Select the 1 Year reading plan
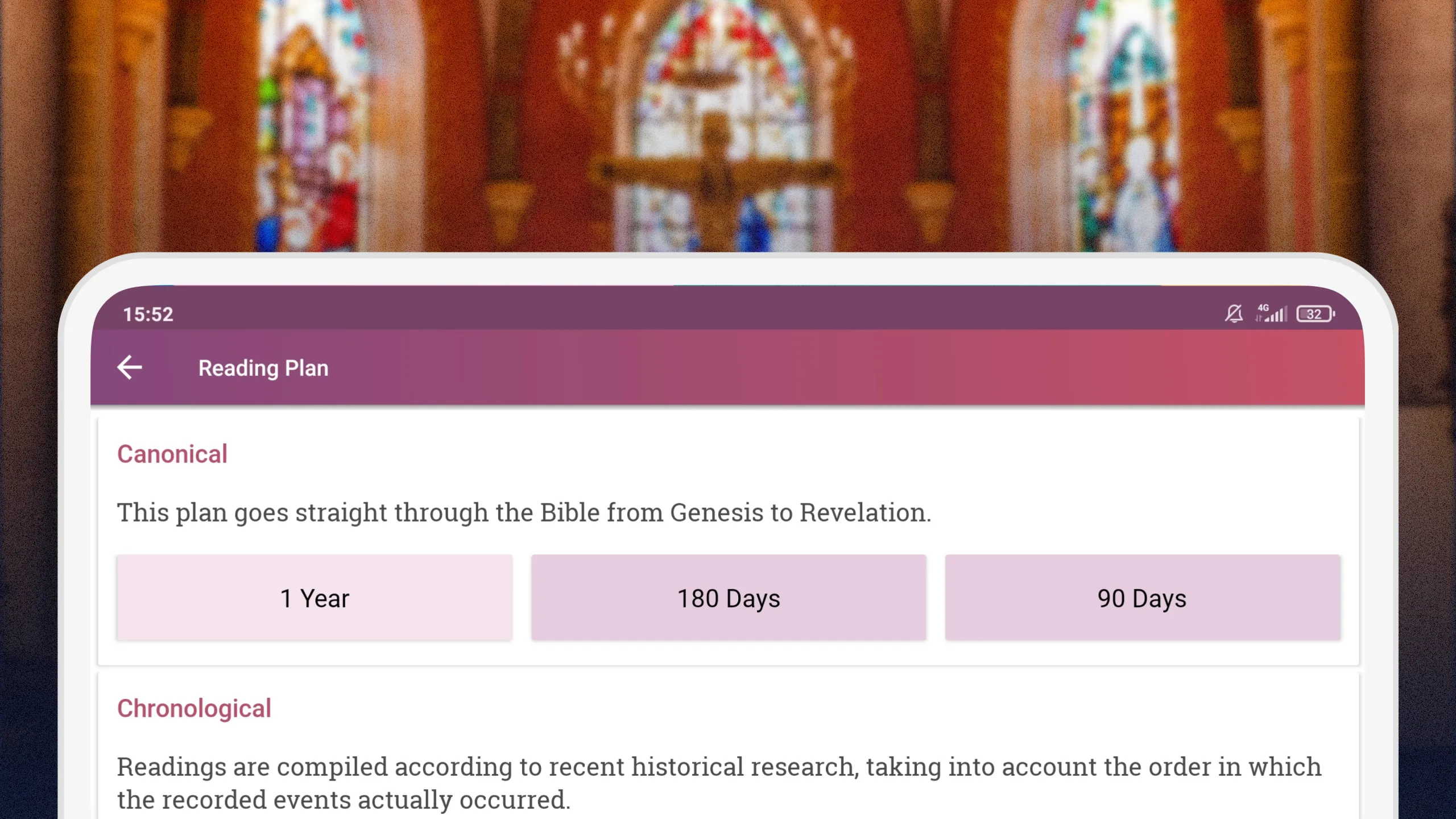Image resolution: width=1456 pixels, height=819 pixels. tap(314, 598)
